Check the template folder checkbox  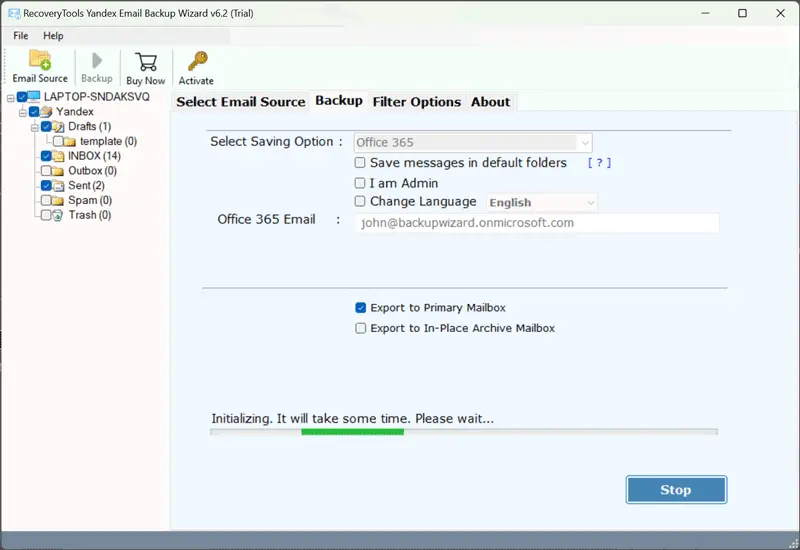58,141
